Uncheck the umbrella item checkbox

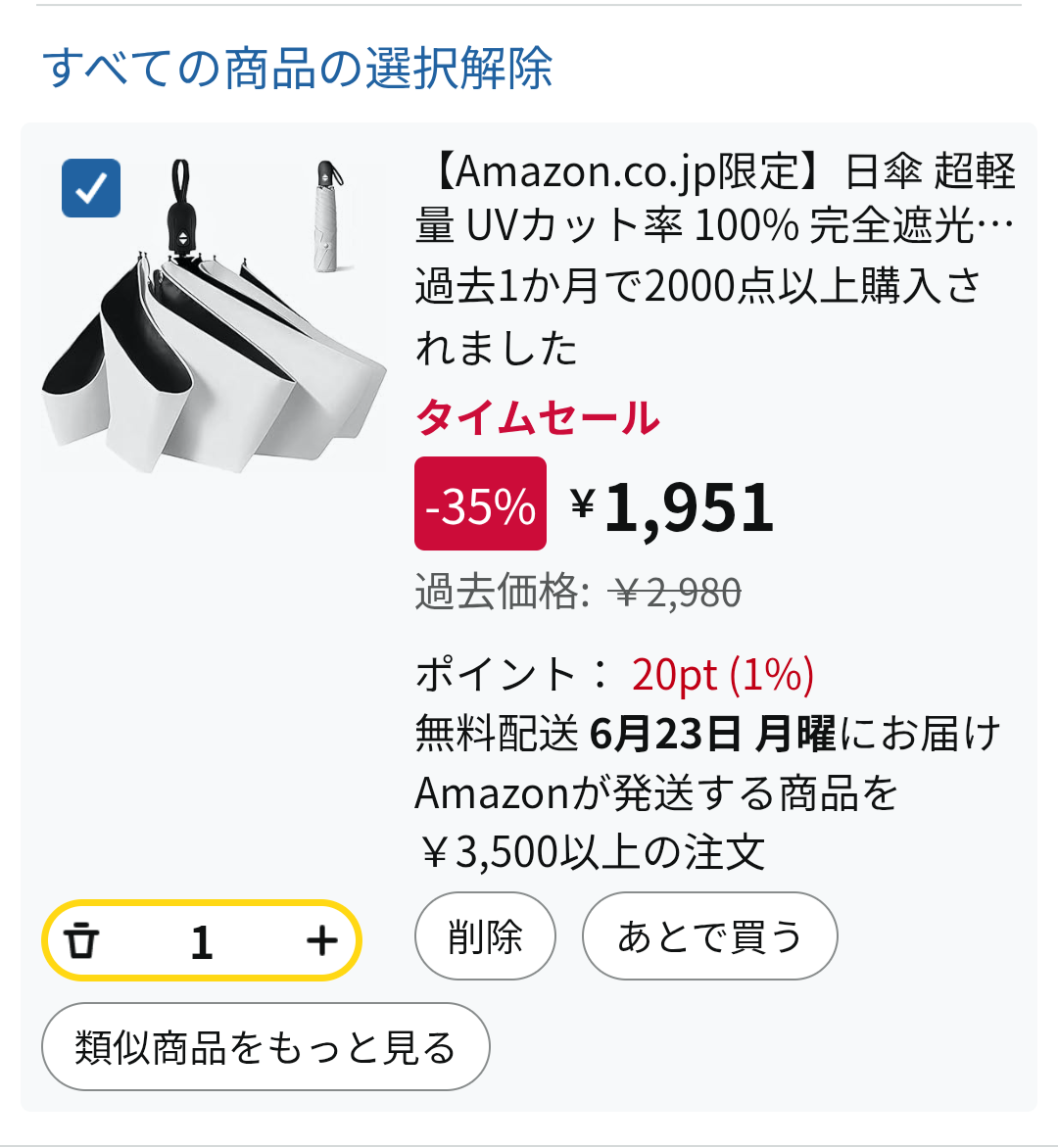tap(91, 188)
